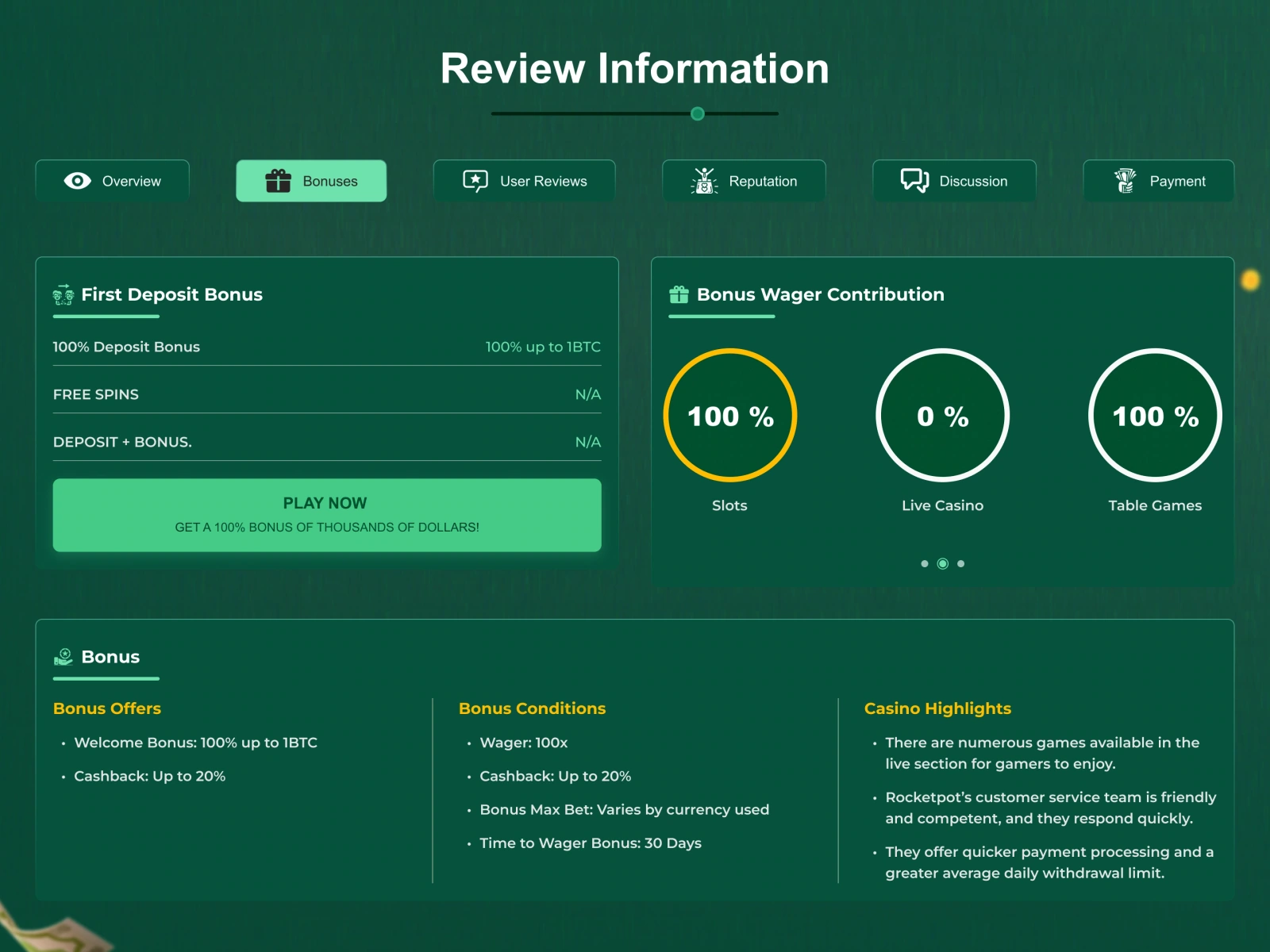Click 'Cashback: Up to 20%' under Bonus Offers

click(149, 776)
